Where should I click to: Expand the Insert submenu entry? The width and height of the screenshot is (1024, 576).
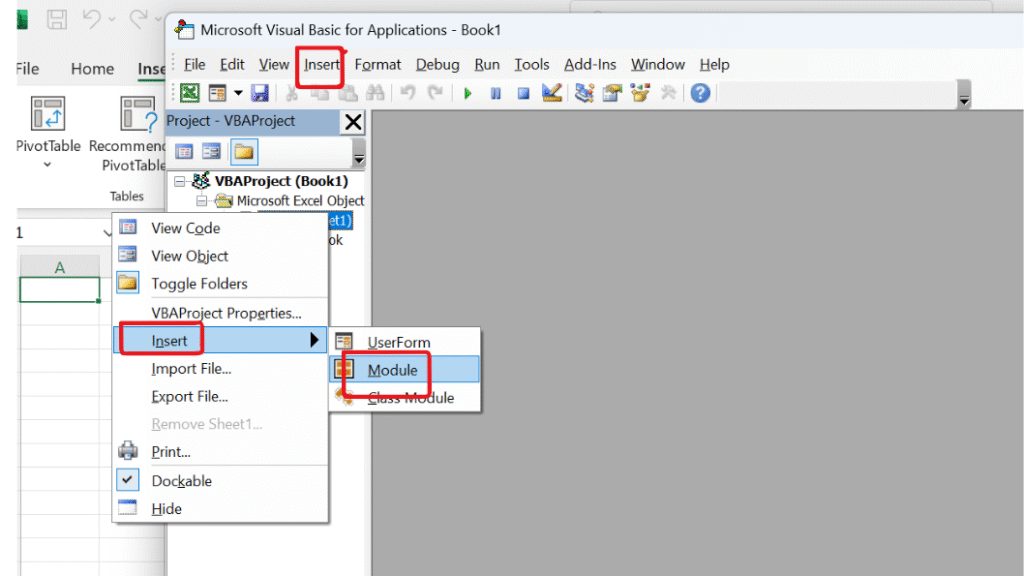pos(220,340)
